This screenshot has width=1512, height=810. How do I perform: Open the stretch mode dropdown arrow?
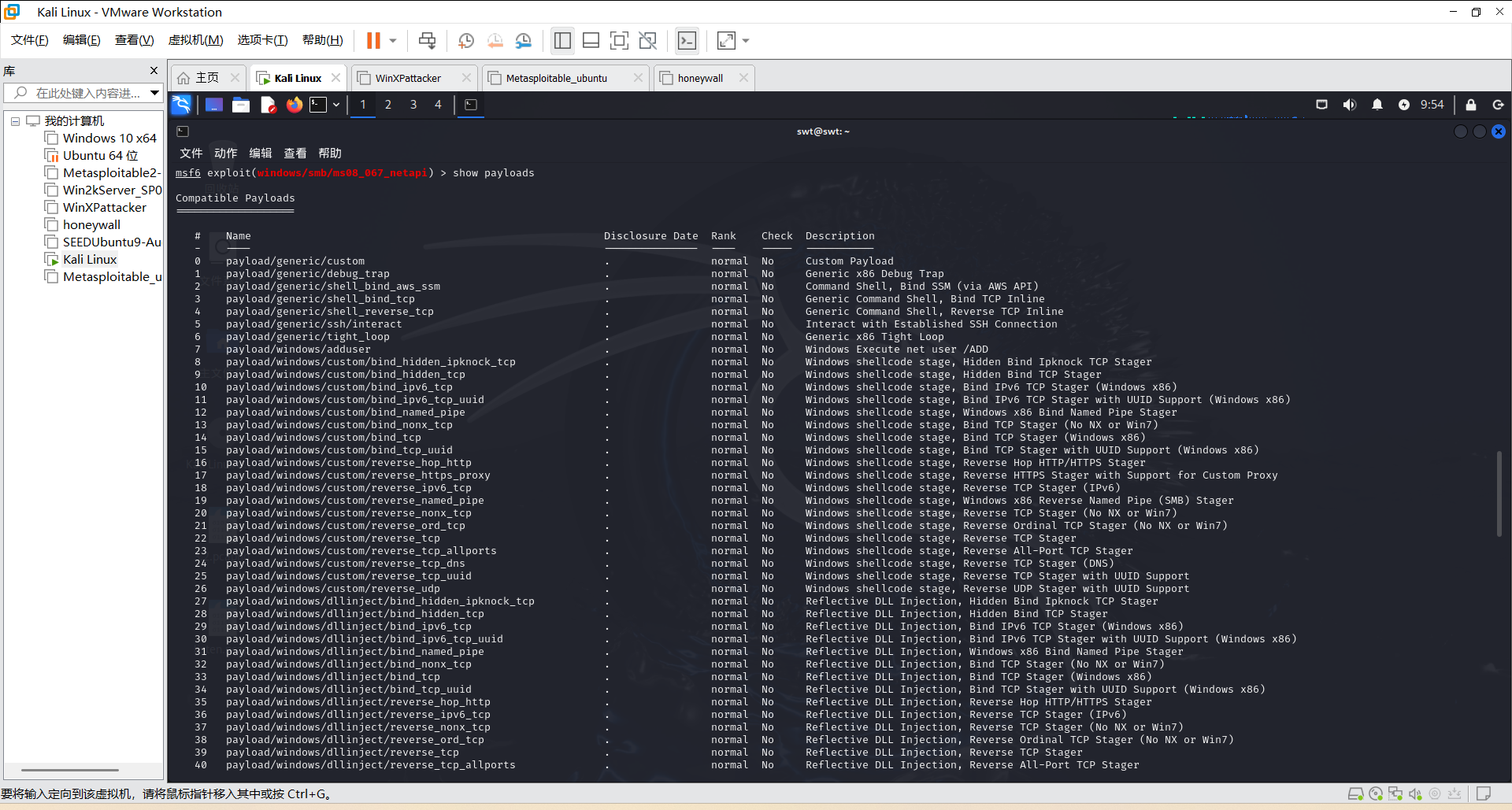pyautogui.click(x=746, y=40)
